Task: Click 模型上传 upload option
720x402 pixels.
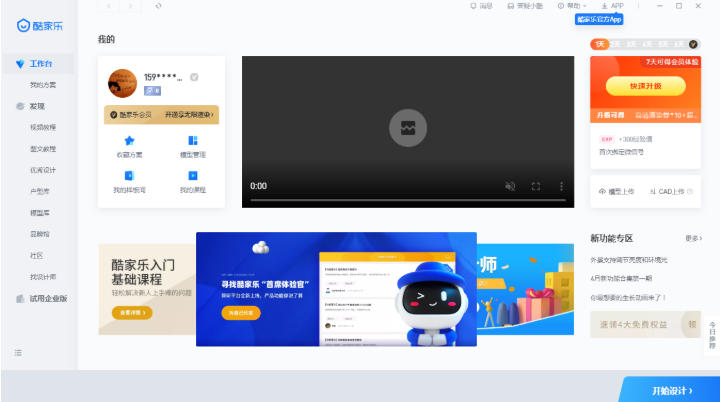Action: (617, 192)
